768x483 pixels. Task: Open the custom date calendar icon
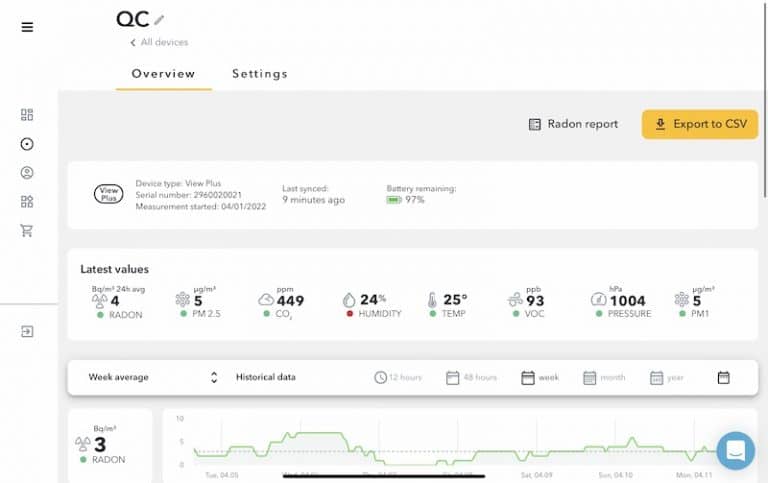click(x=723, y=377)
